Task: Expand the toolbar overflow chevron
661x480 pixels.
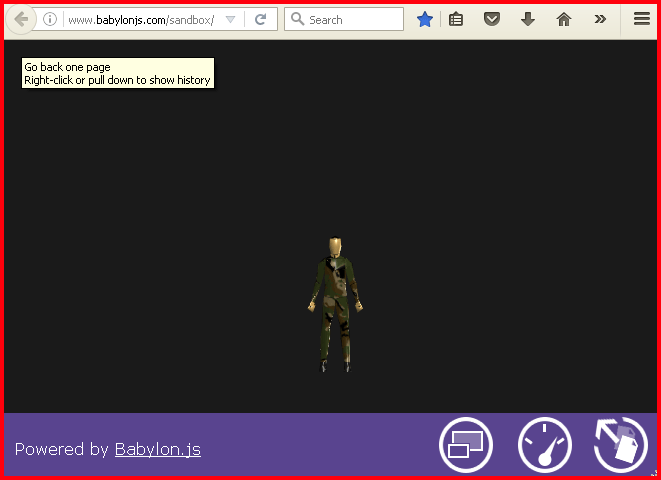Action: [x=600, y=19]
